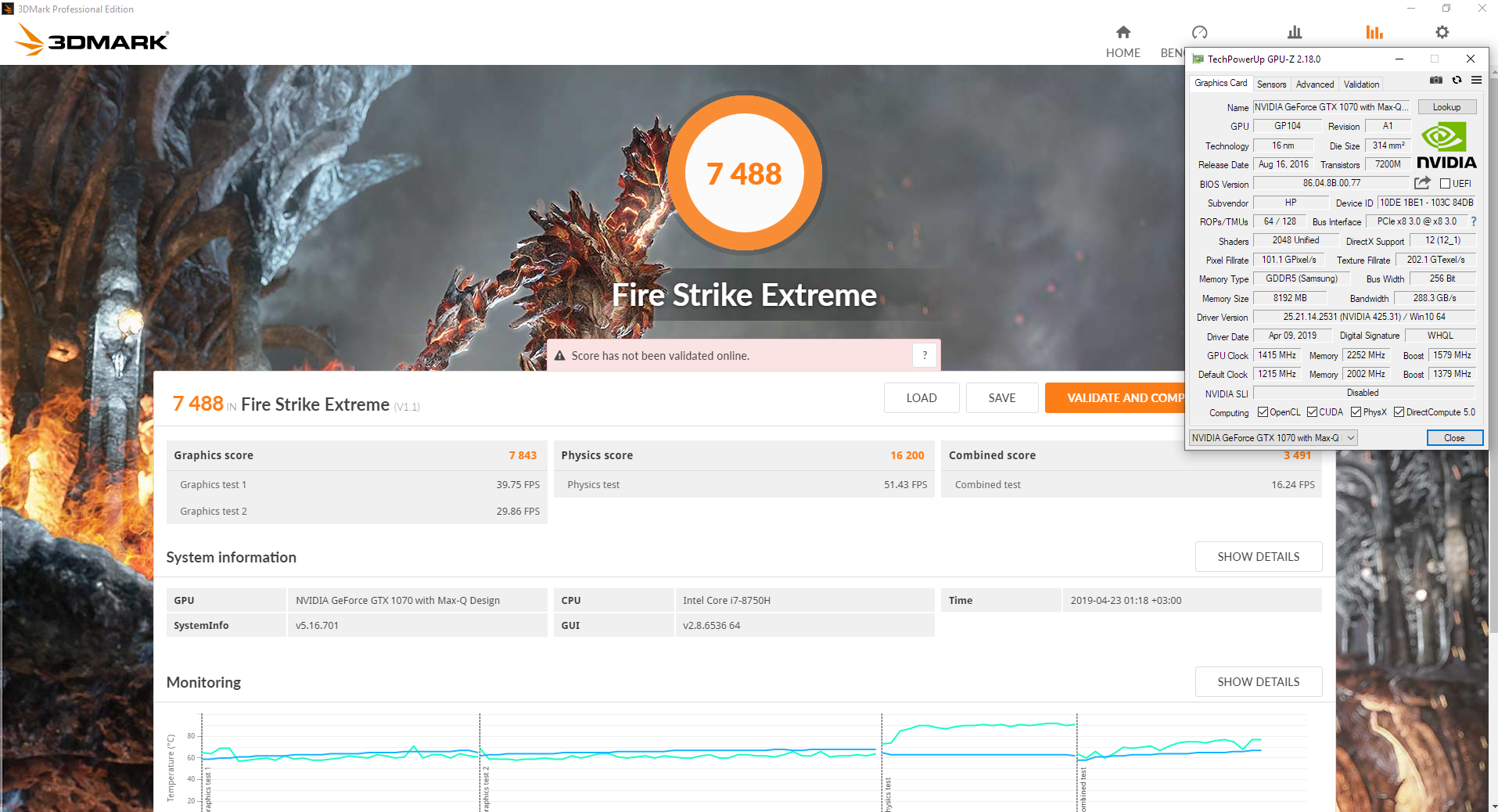The height and width of the screenshot is (812, 1498).
Task: Click the BIOS Version field
Action: [1331, 183]
